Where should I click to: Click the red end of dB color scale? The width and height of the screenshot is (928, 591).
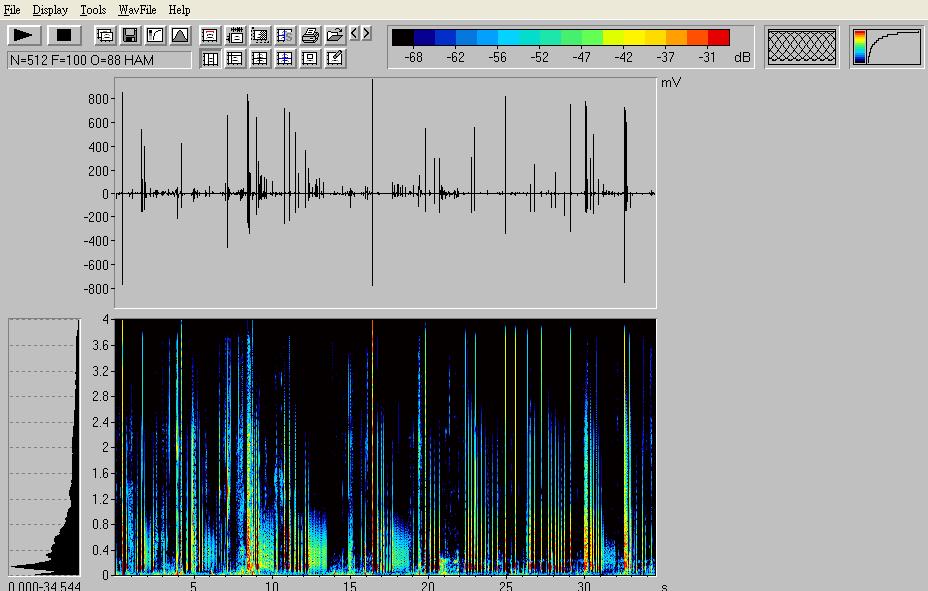(x=718, y=38)
